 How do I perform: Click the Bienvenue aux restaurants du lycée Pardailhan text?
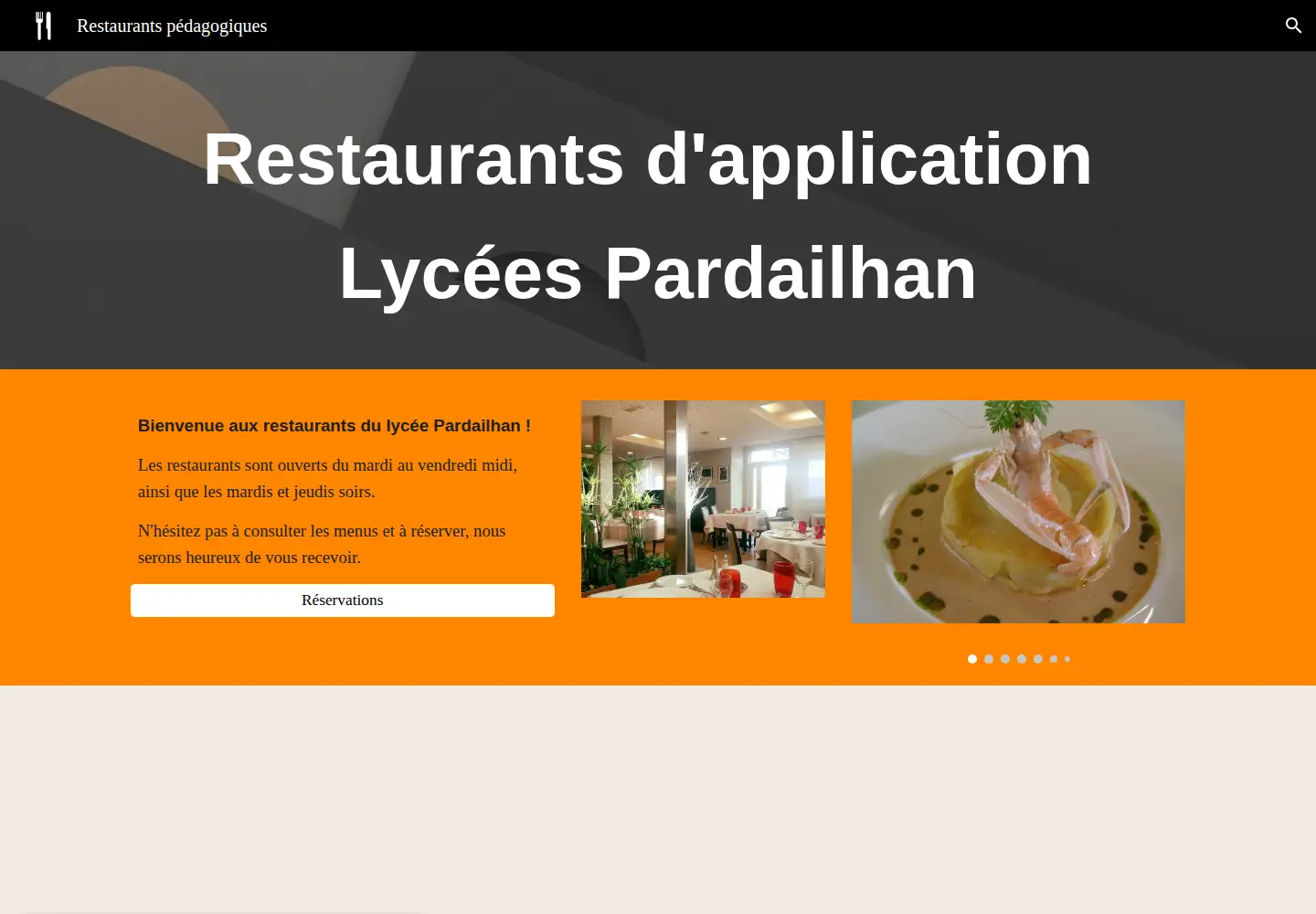334,426
